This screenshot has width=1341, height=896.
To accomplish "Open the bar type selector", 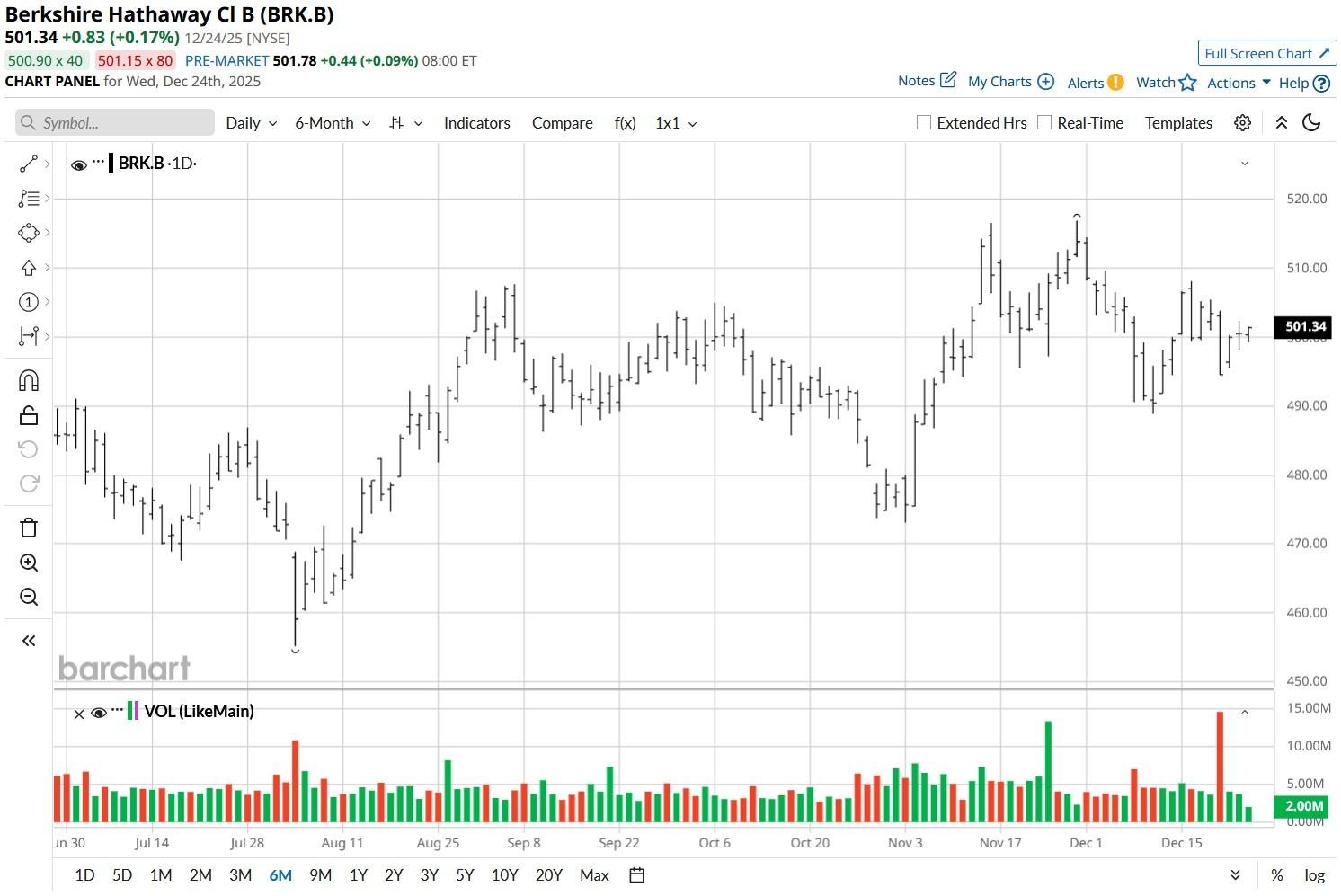I will (405, 123).
